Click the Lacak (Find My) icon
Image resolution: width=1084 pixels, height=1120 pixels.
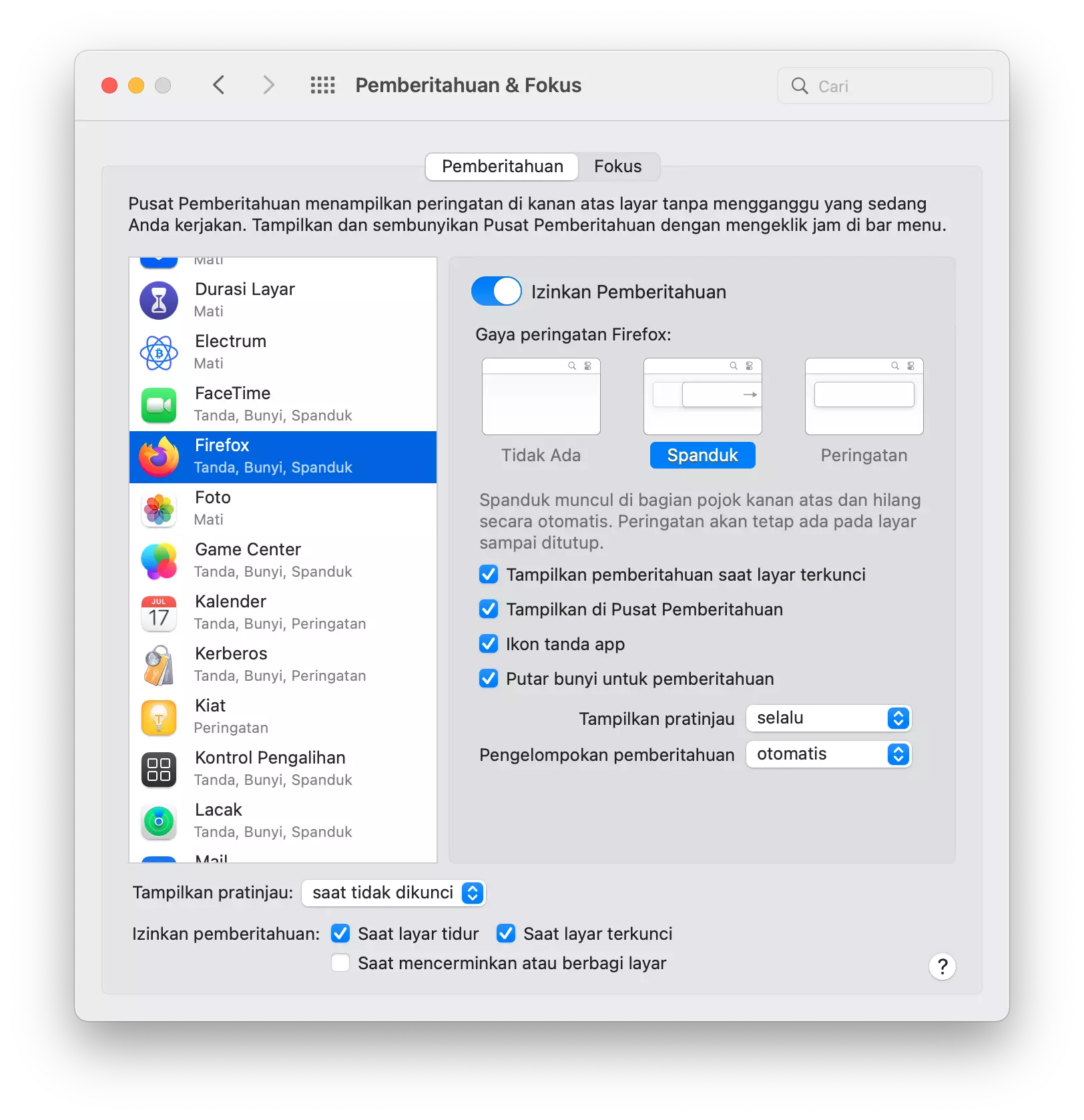coord(158,822)
